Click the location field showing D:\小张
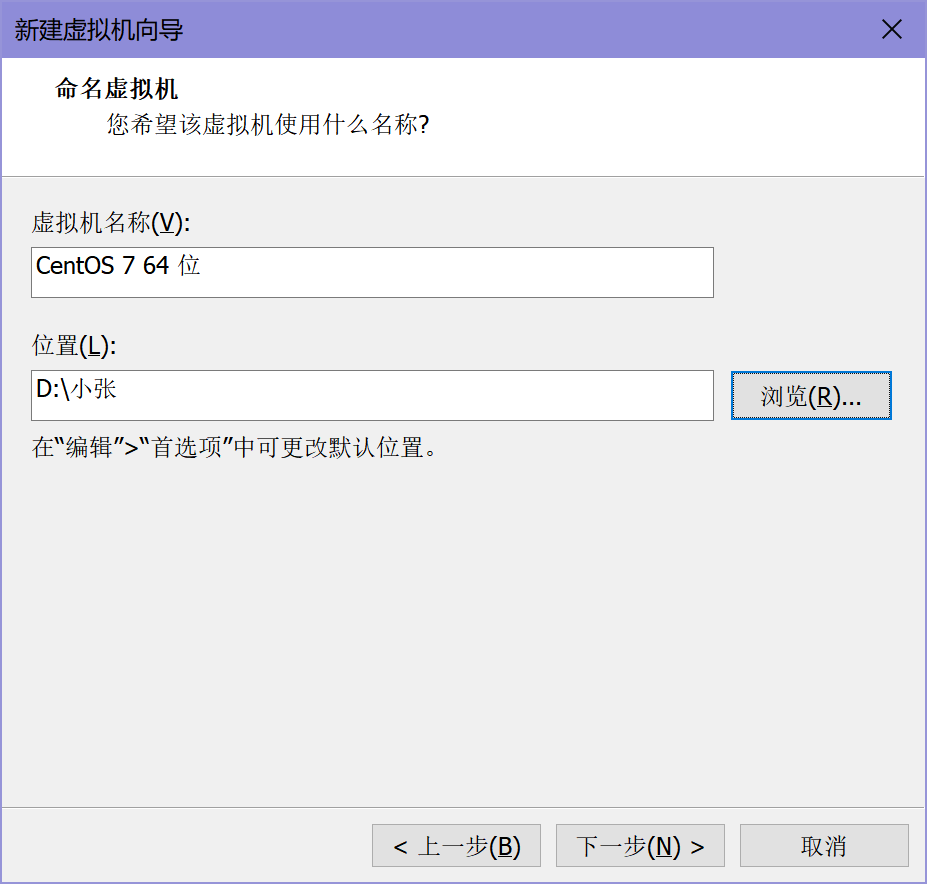This screenshot has width=927, height=884. click(x=372, y=395)
